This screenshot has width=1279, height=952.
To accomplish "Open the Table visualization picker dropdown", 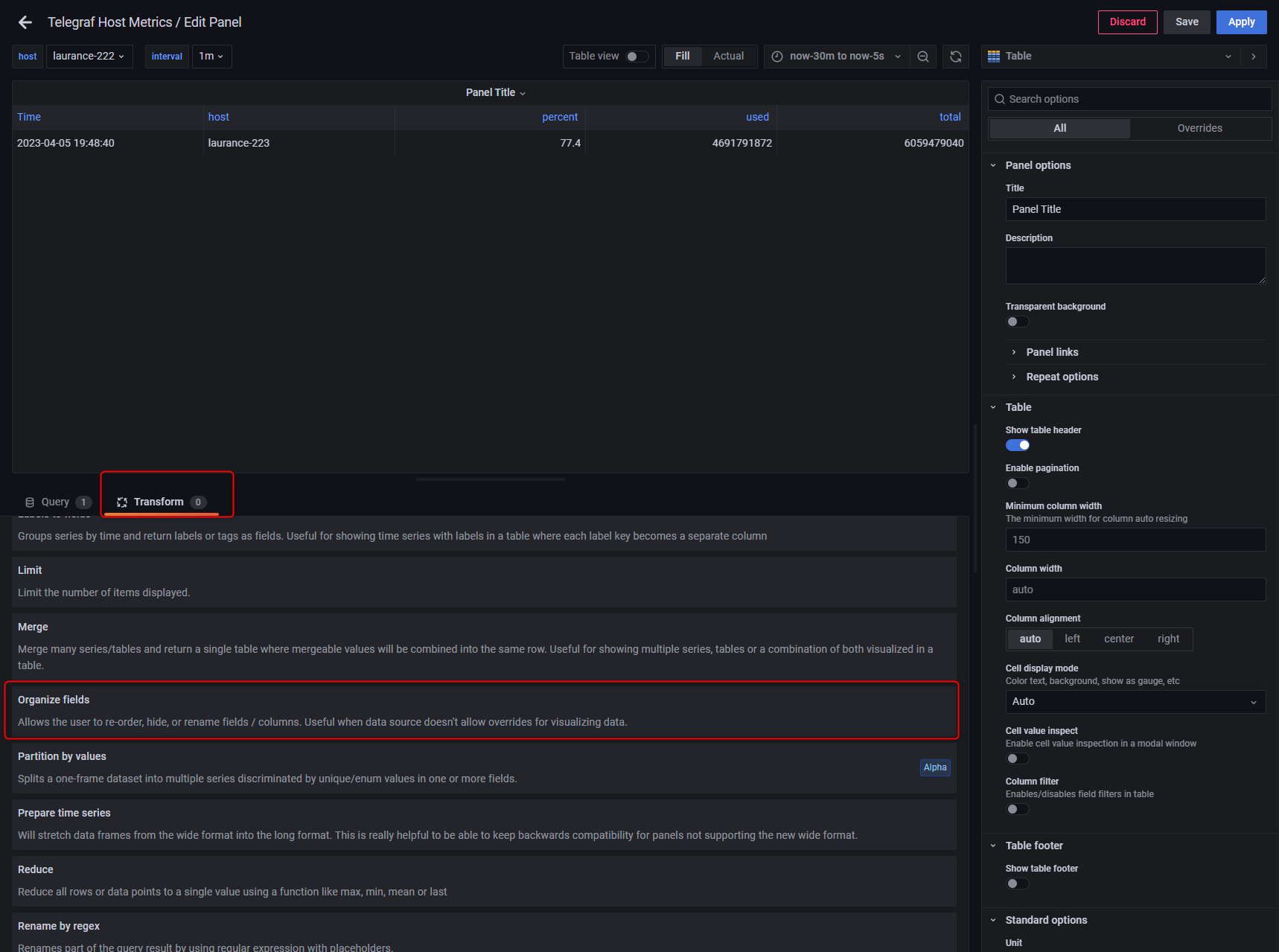I will pyautogui.click(x=1111, y=57).
